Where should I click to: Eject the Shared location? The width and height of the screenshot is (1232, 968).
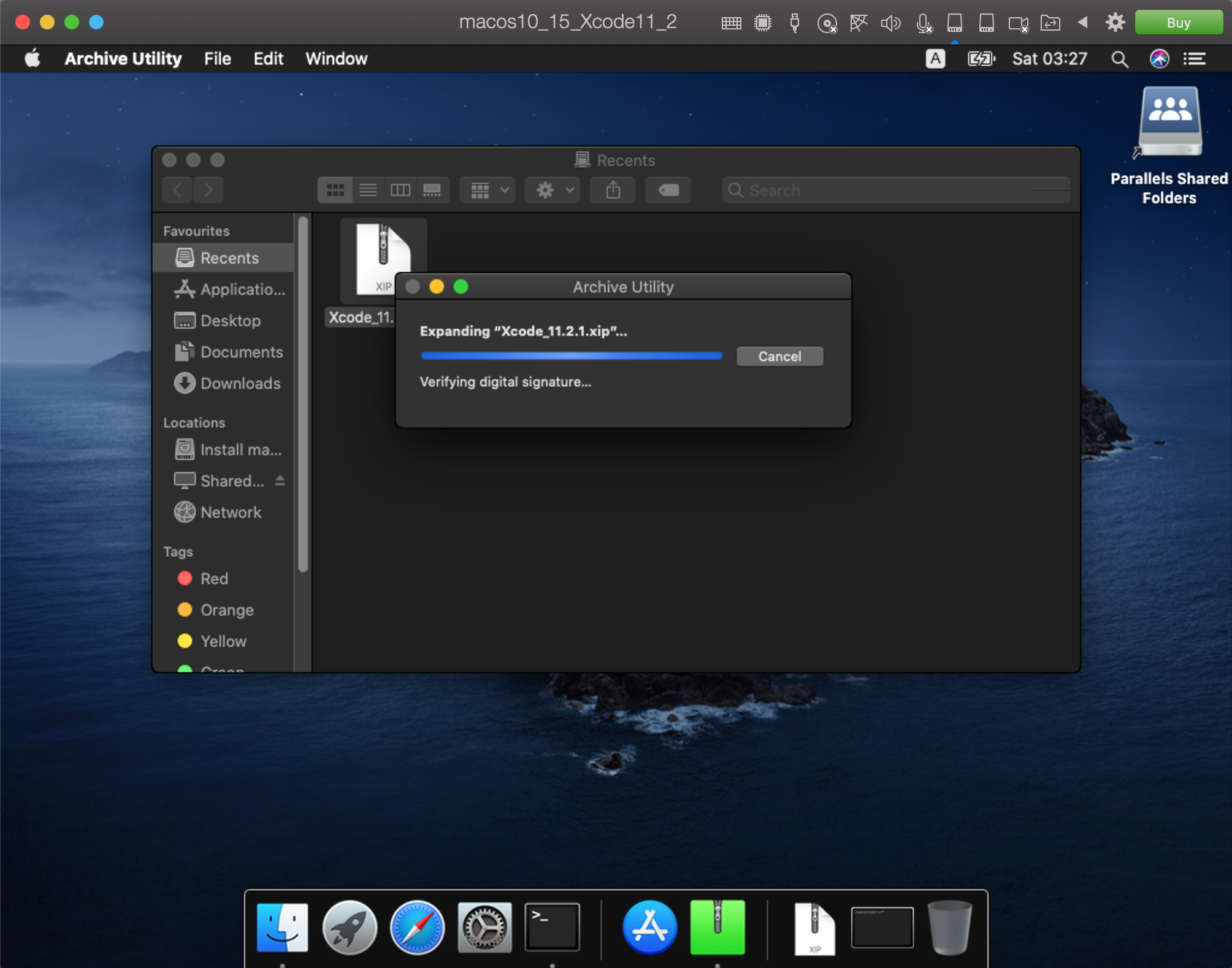tap(280, 481)
